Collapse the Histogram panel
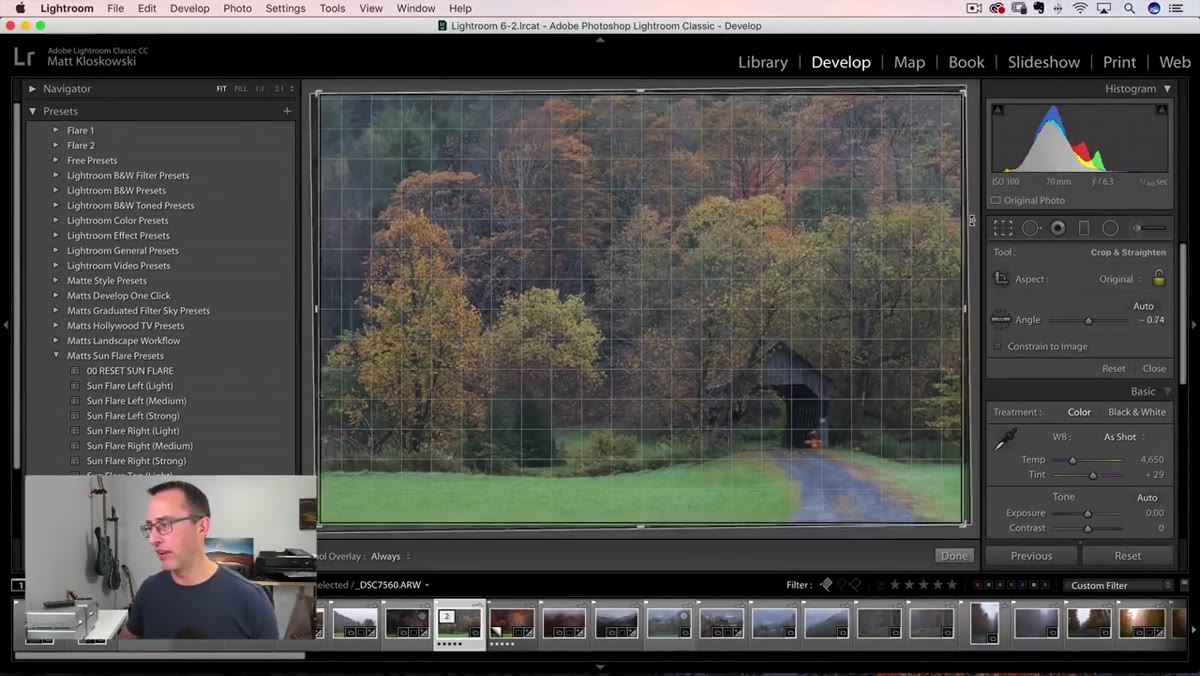 (x=1167, y=89)
